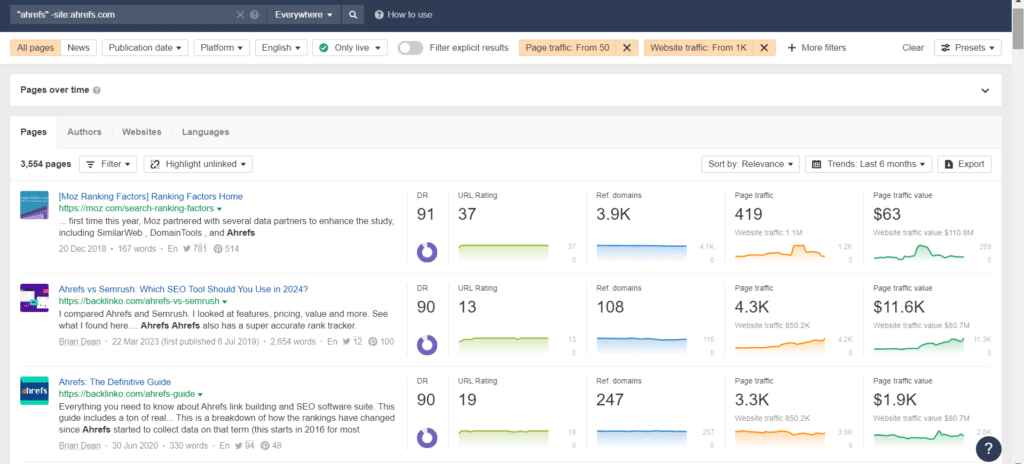Open the Only live dropdown
This screenshot has width=1024, height=464.
350,48
